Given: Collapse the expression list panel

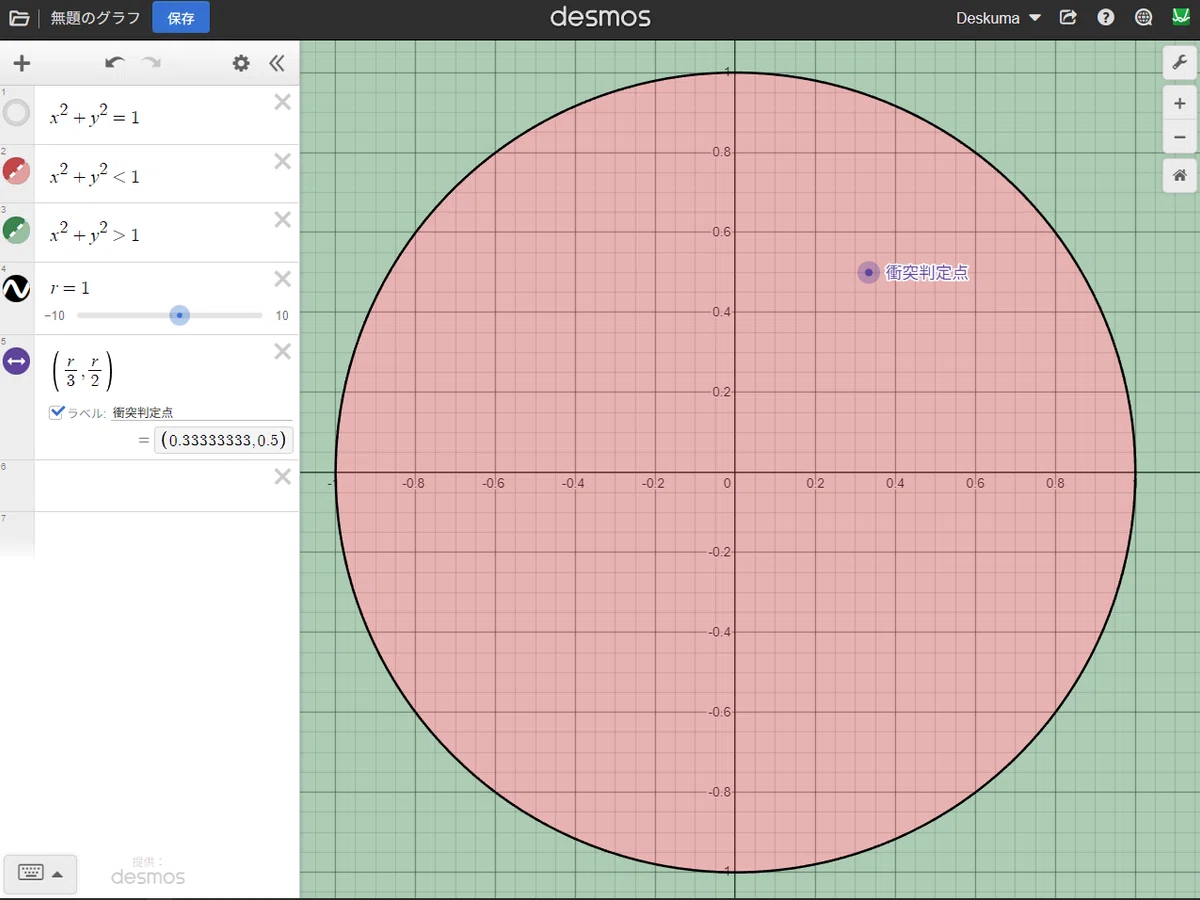Looking at the screenshot, I should click(x=277, y=63).
